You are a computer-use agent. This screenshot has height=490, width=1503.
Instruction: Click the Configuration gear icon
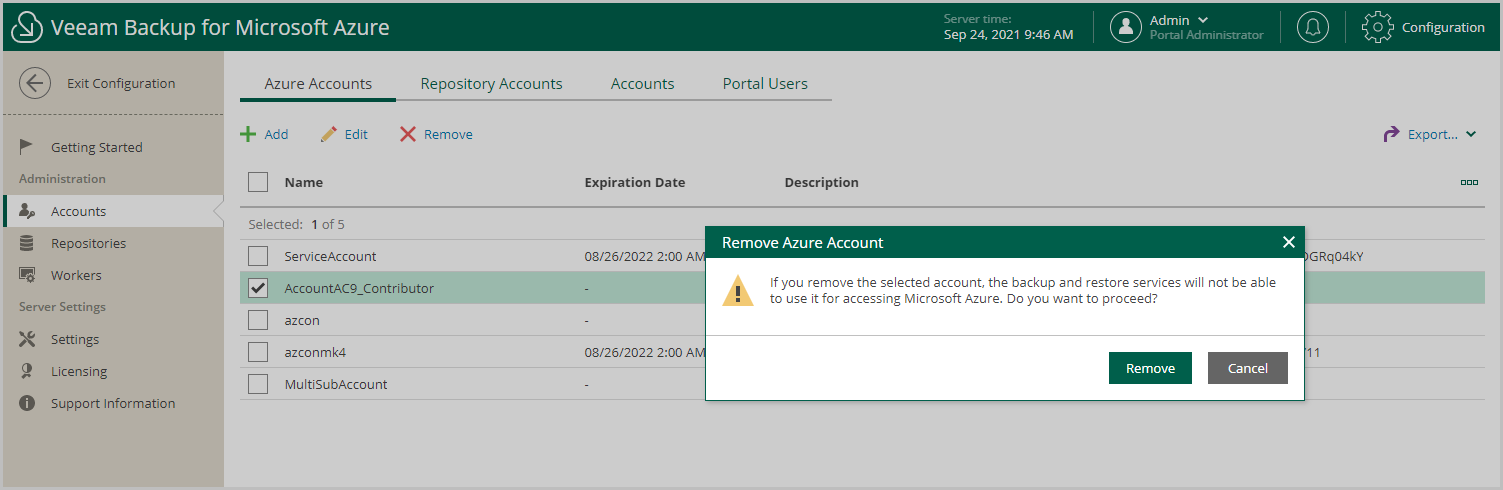coord(1378,27)
